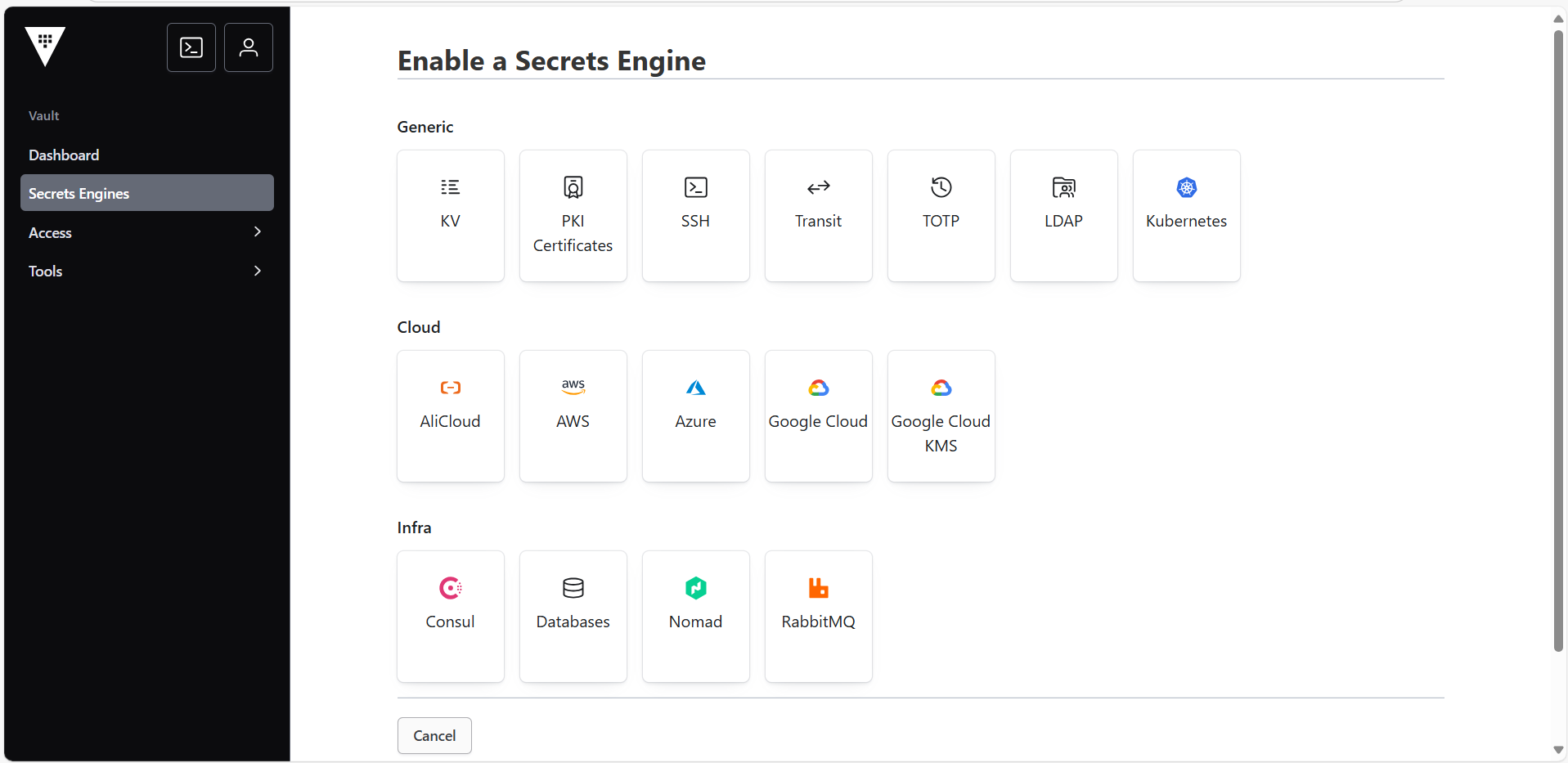This screenshot has height=763, width=1568.
Task: Expand the Access menu chevron
Action: pos(258,231)
